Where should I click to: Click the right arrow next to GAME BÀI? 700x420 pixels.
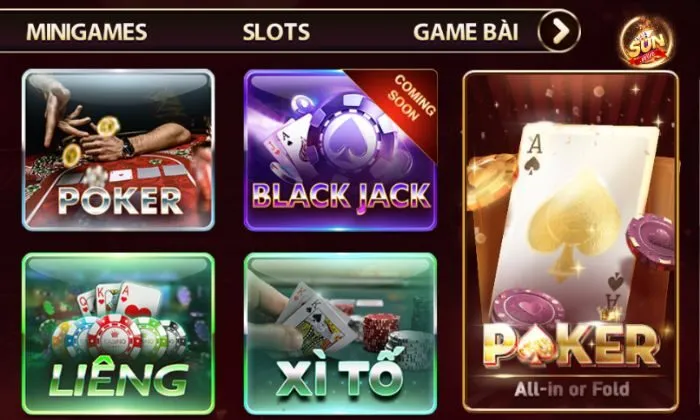(x=559, y=31)
